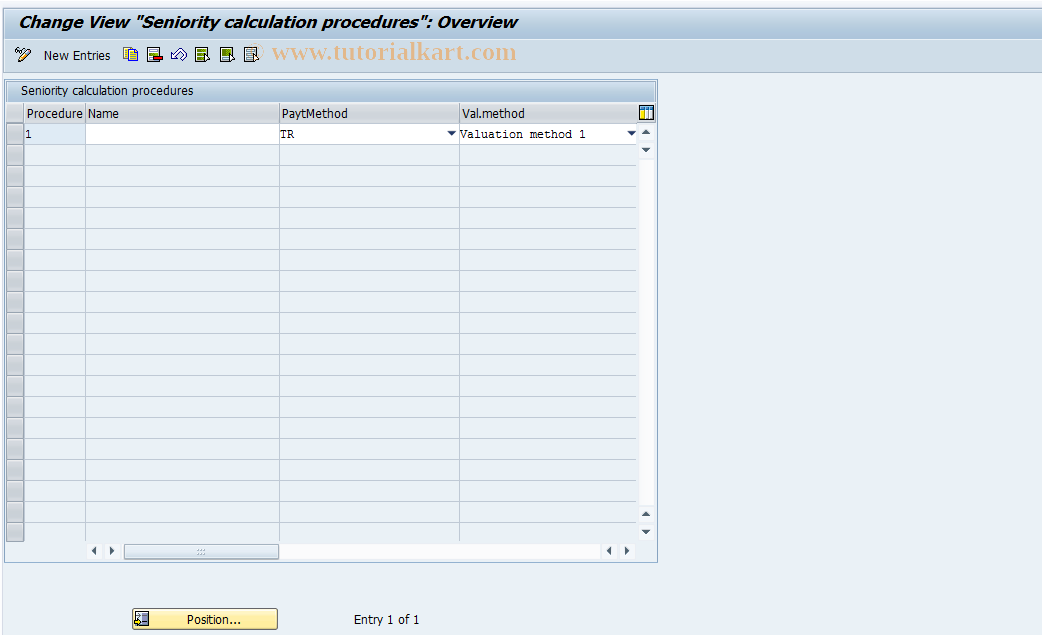Click the Val.method column header
1042x635 pixels.
click(x=548, y=114)
